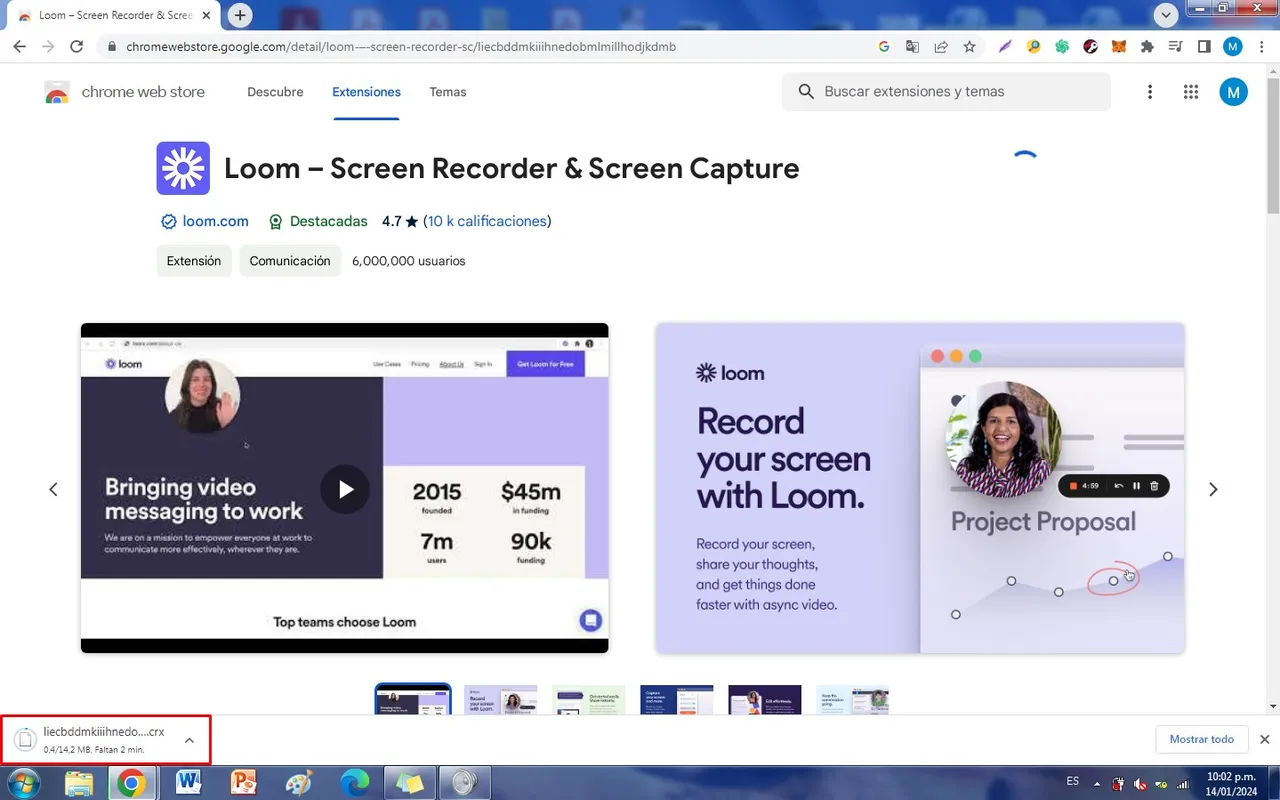Open Paint from the taskbar
The width and height of the screenshot is (1280, 800).
click(298, 783)
